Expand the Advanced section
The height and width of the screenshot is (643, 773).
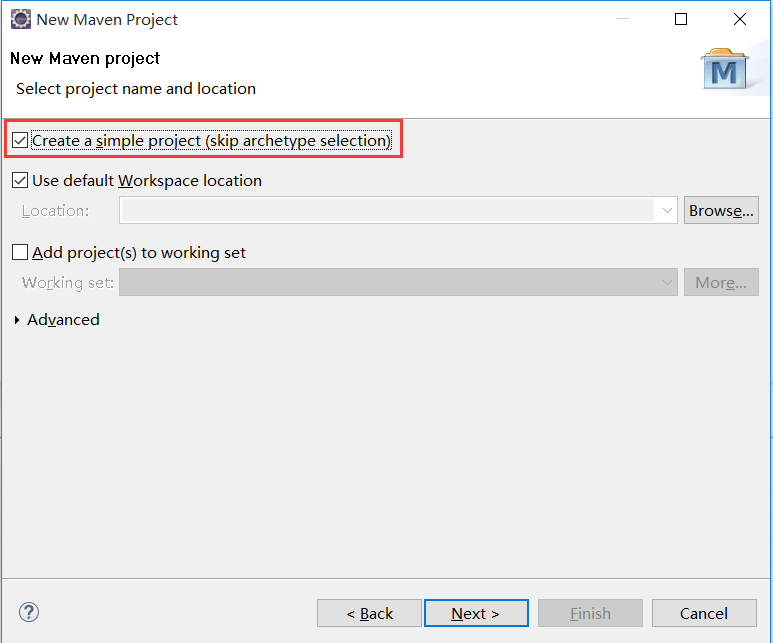18,320
